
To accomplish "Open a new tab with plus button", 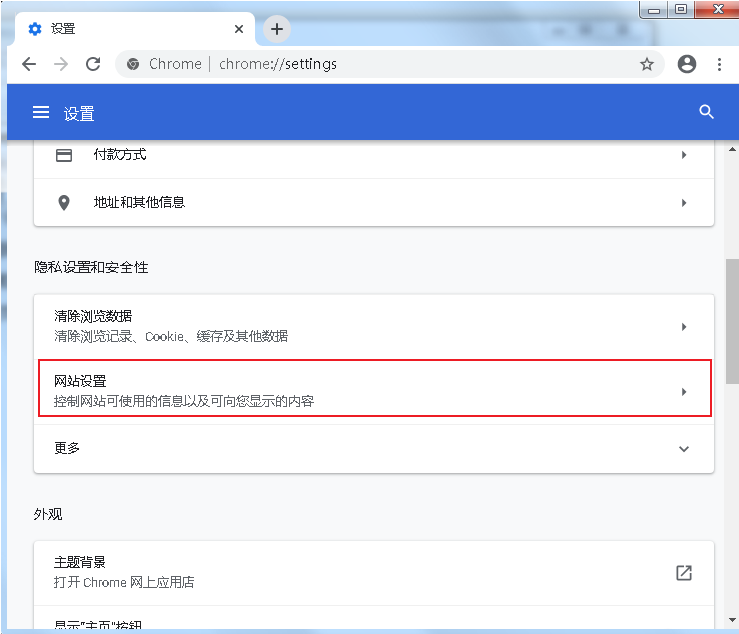I will (277, 29).
